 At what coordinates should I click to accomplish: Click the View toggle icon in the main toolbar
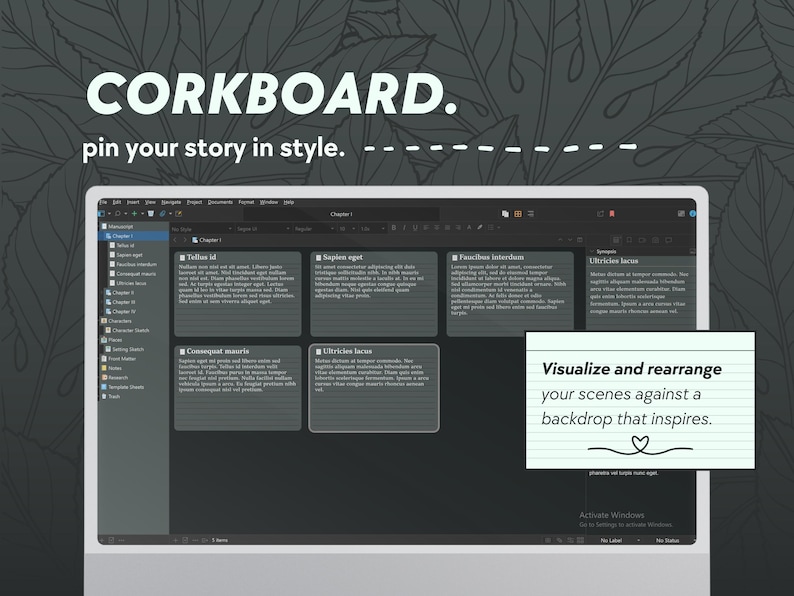coord(102,214)
